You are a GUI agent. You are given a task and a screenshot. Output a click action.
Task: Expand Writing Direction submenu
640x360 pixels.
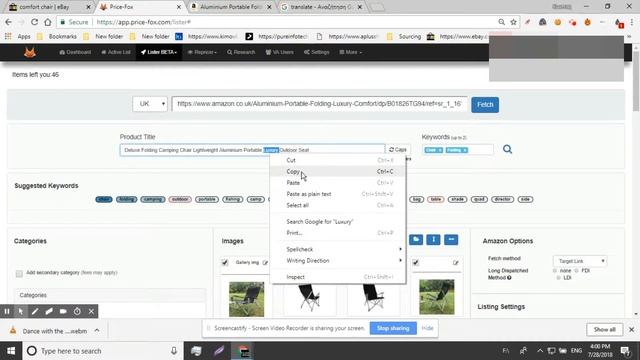[x=338, y=261]
